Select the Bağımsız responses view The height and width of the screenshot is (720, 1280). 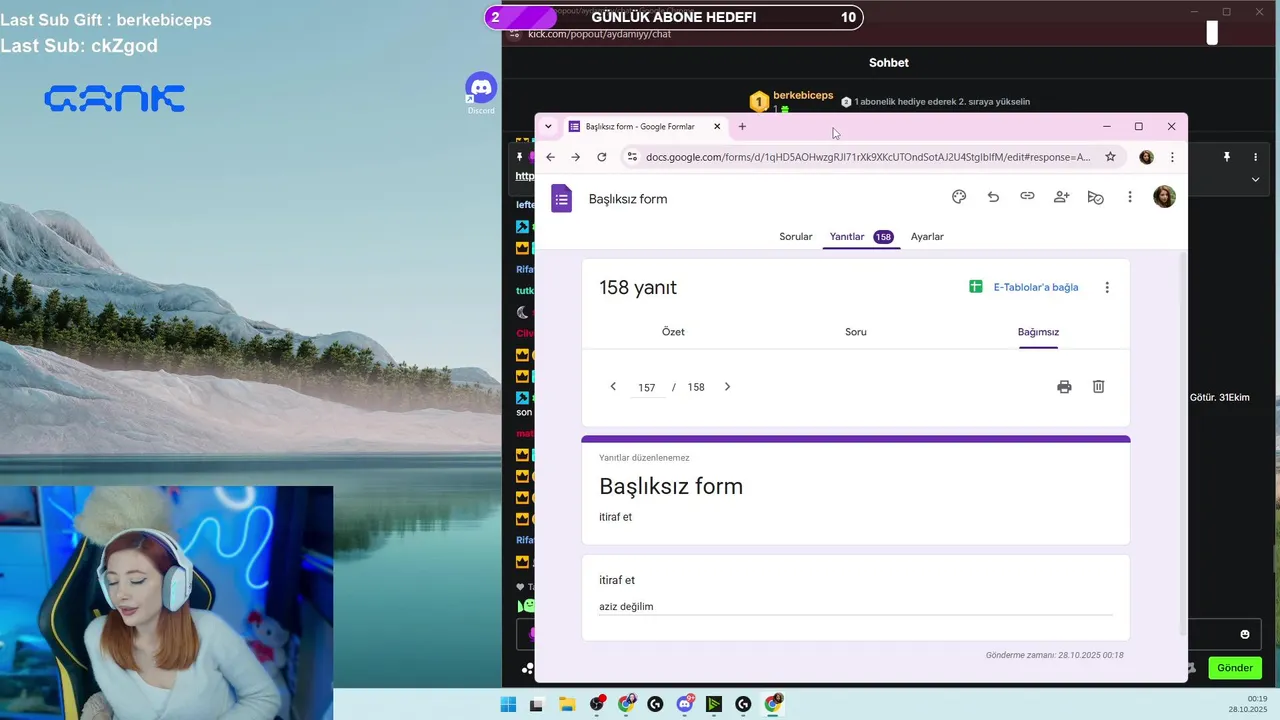[x=1038, y=332]
